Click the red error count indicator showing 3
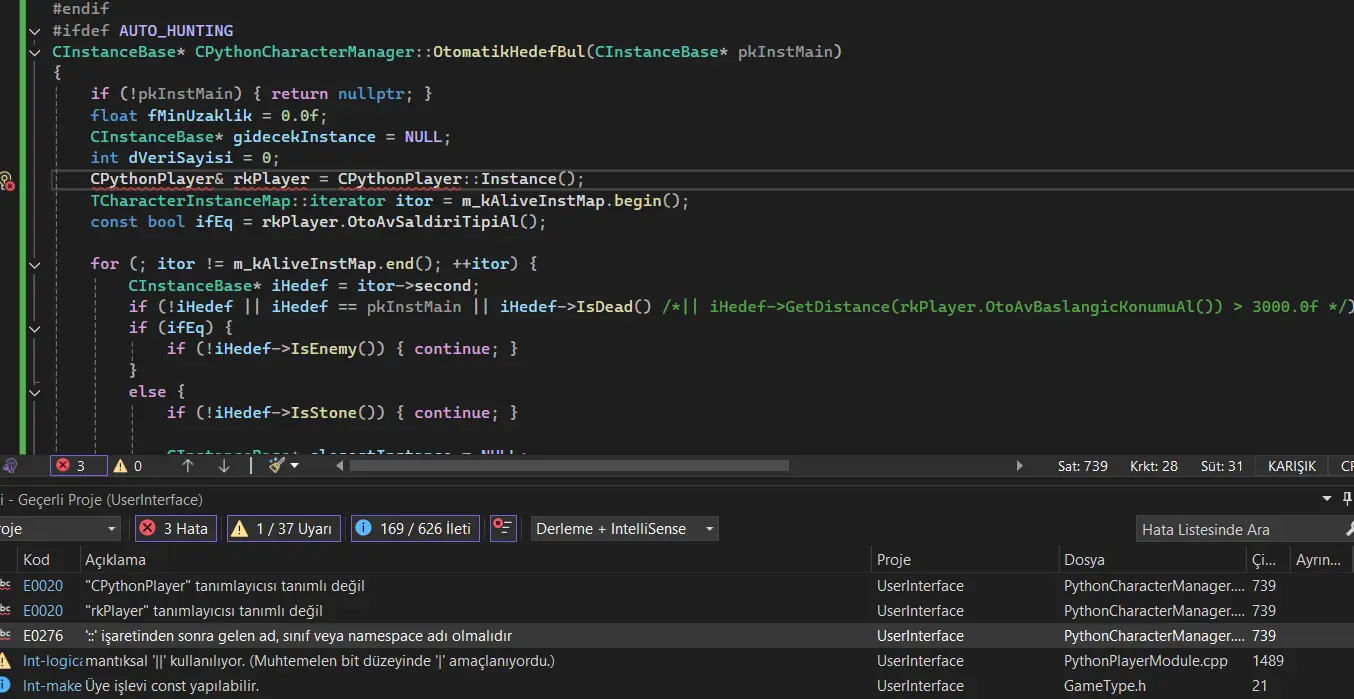Screen dimensions: 1354x699 click(x=69, y=466)
